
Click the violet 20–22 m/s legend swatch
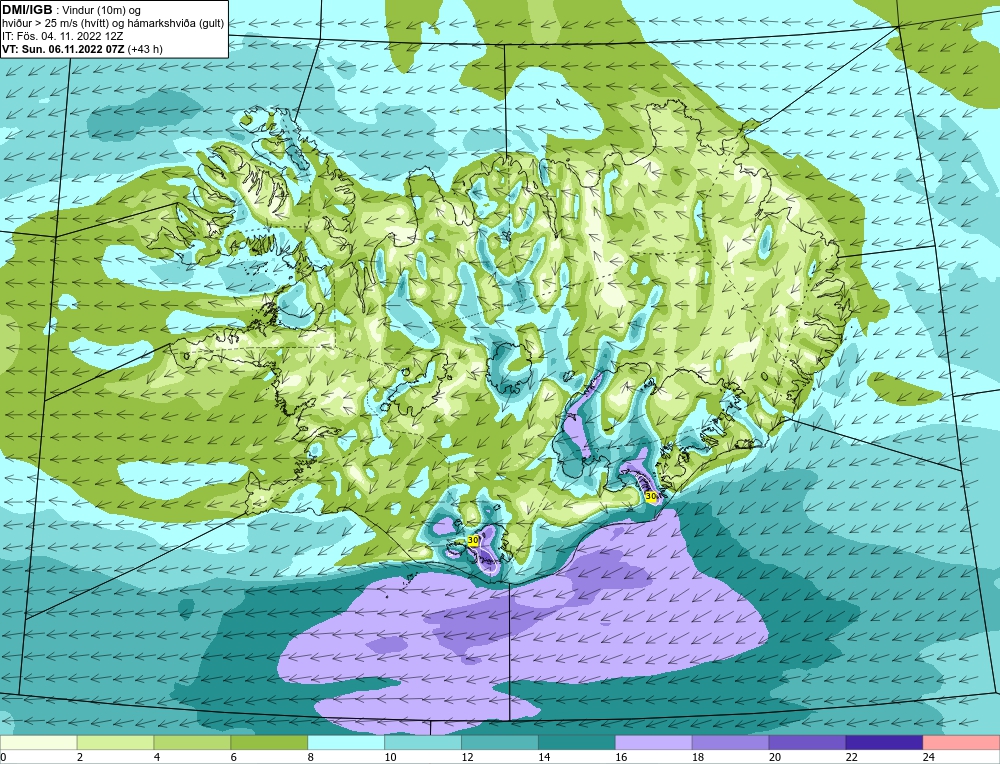click(807, 743)
